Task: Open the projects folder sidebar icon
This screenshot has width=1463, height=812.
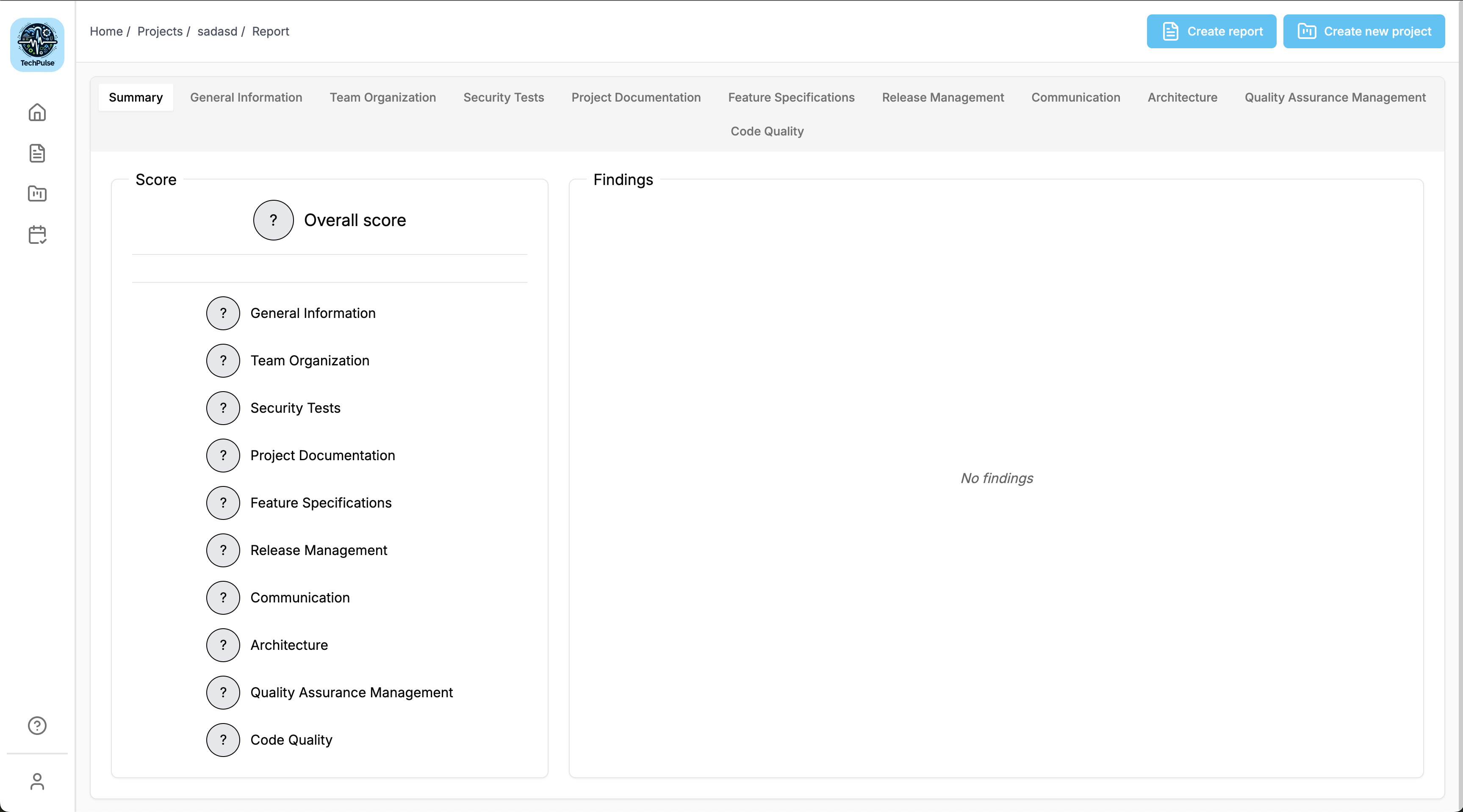Action: tap(37, 193)
